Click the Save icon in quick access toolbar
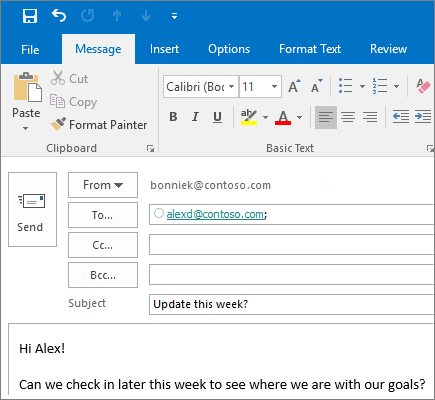This screenshot has width=435, height=400. tap(30, 16)
